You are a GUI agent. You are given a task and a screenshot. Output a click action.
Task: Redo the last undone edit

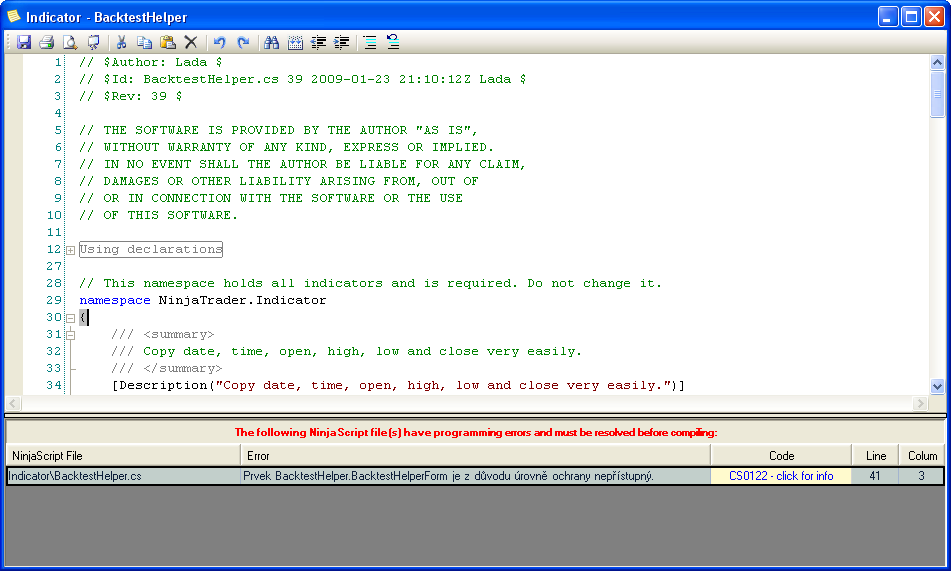243,42
